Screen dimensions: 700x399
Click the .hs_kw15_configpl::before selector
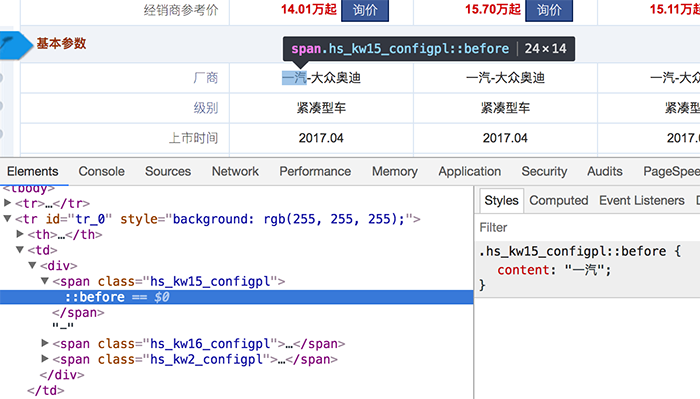(x=572, y=251)
